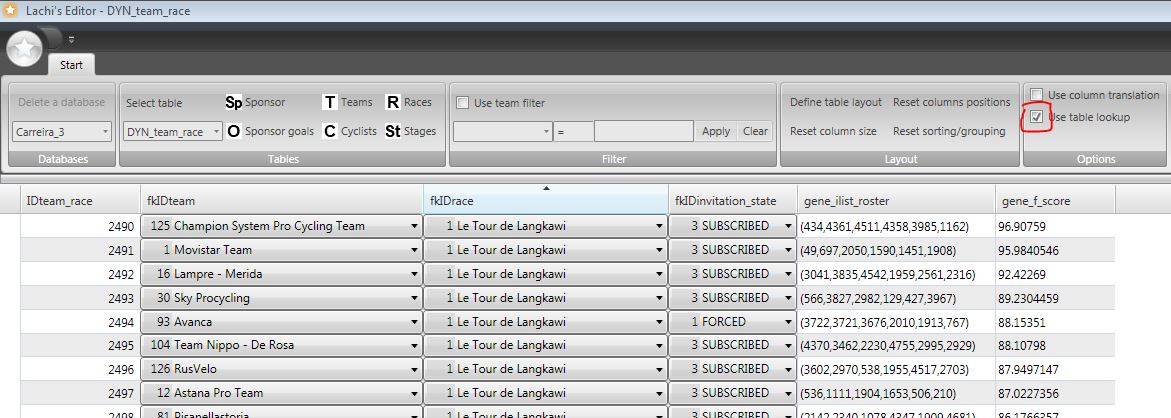This screenshot has width=1171, height=418.
Task: Uncheck Use table lookup option
Action: point(1037,117)
